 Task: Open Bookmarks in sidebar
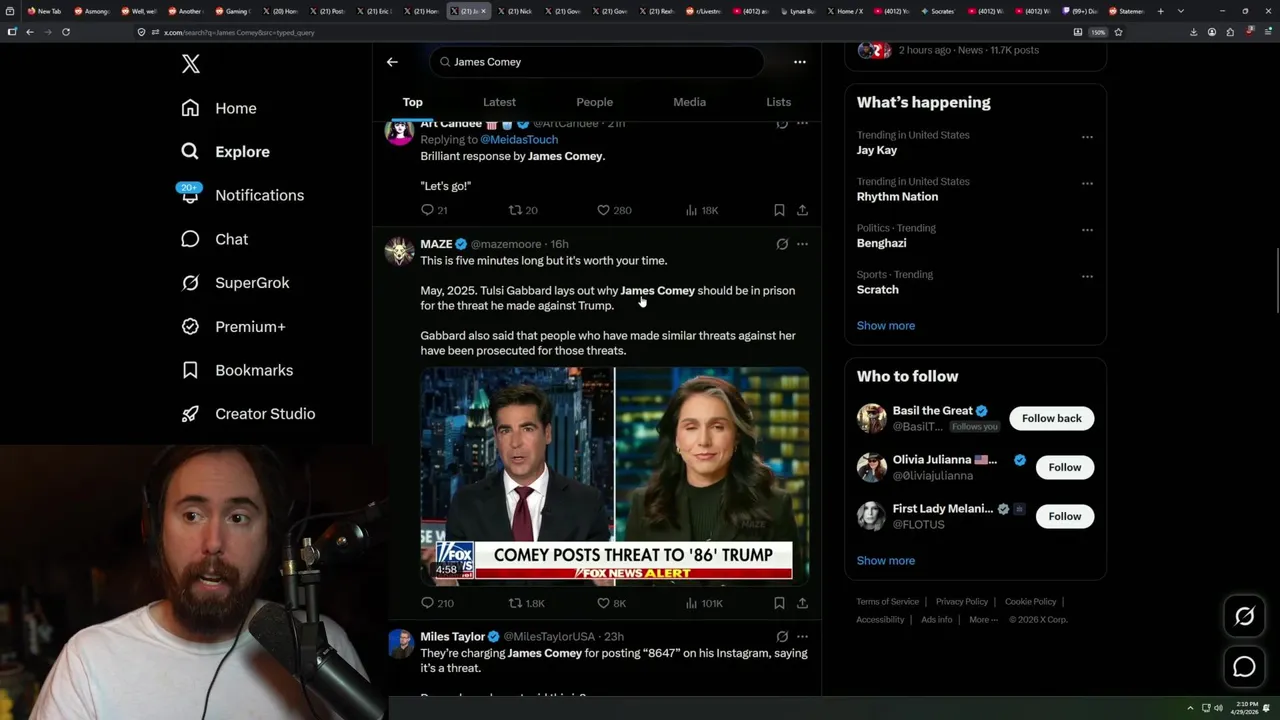[x=237, y=370]
